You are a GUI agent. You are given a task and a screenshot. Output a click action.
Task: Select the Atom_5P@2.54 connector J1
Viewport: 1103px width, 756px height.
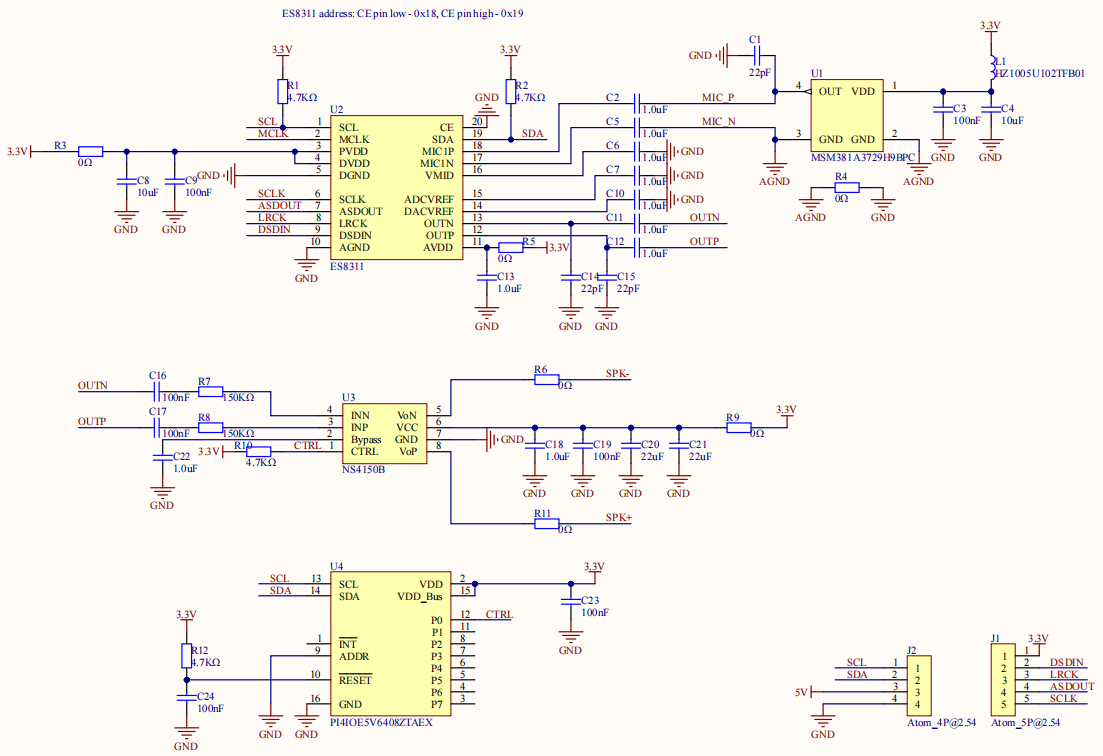point(1002,681)
